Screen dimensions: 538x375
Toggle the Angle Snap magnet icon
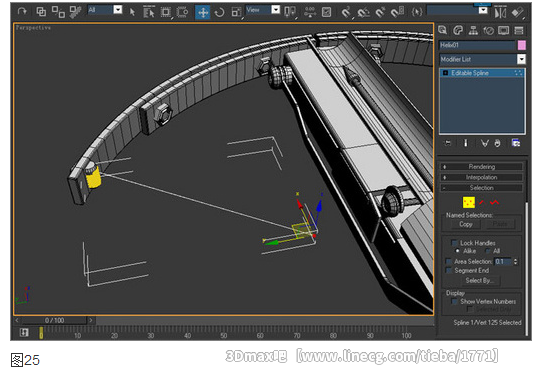(x=363, y=12)
